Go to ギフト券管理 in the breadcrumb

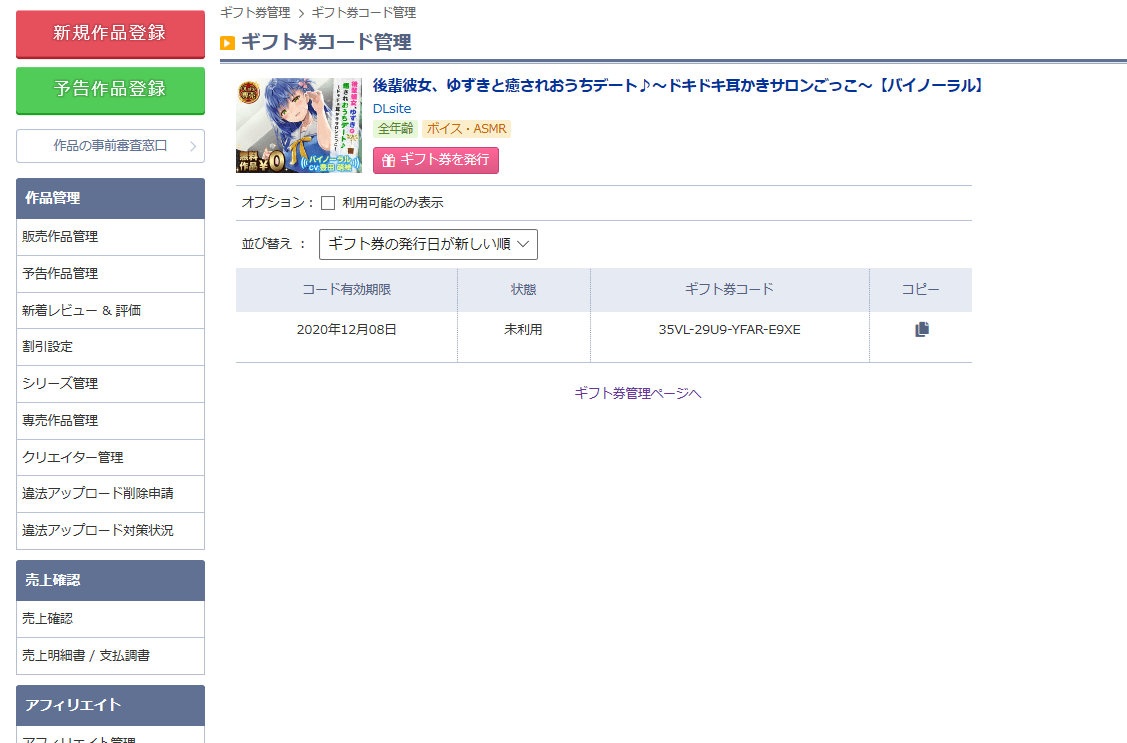tap(254, 13)
